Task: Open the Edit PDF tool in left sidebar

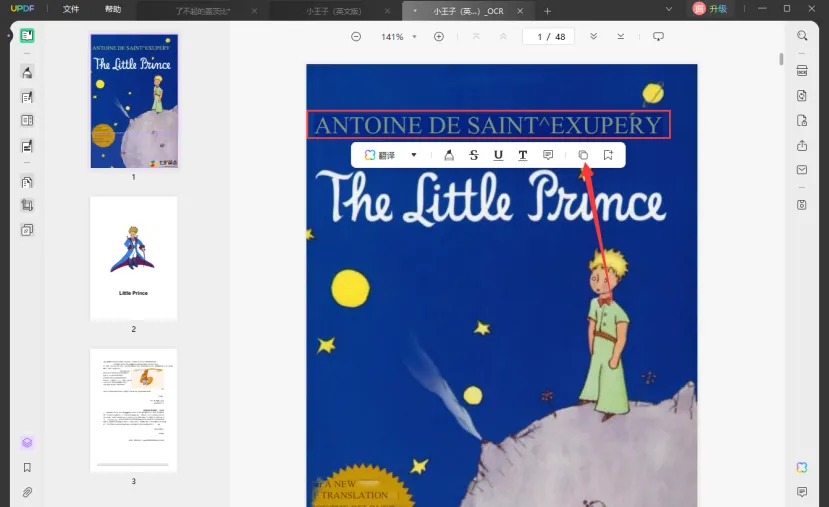Action: (x=27, y=97)
